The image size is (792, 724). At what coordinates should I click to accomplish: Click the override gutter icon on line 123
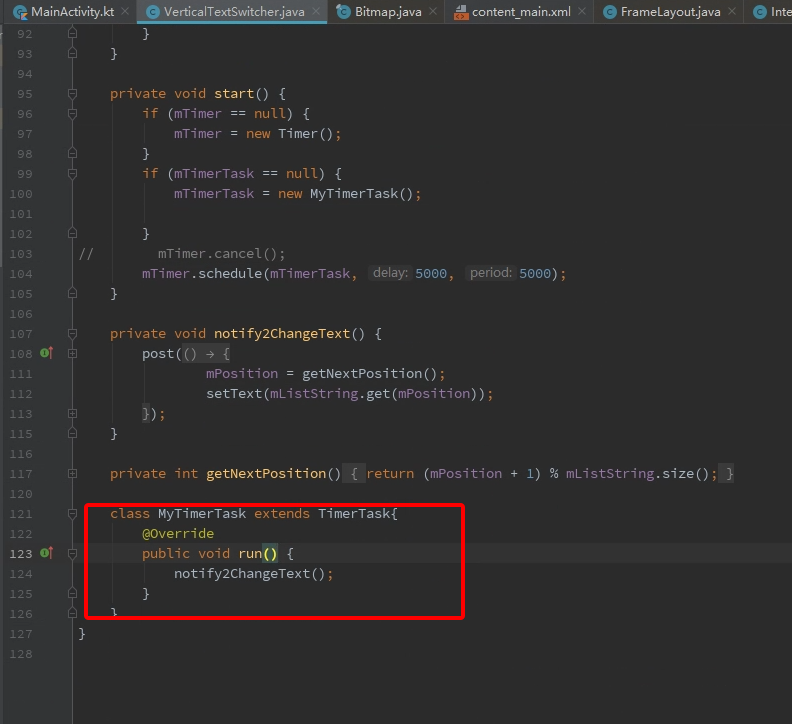click(x=46, y=553)
